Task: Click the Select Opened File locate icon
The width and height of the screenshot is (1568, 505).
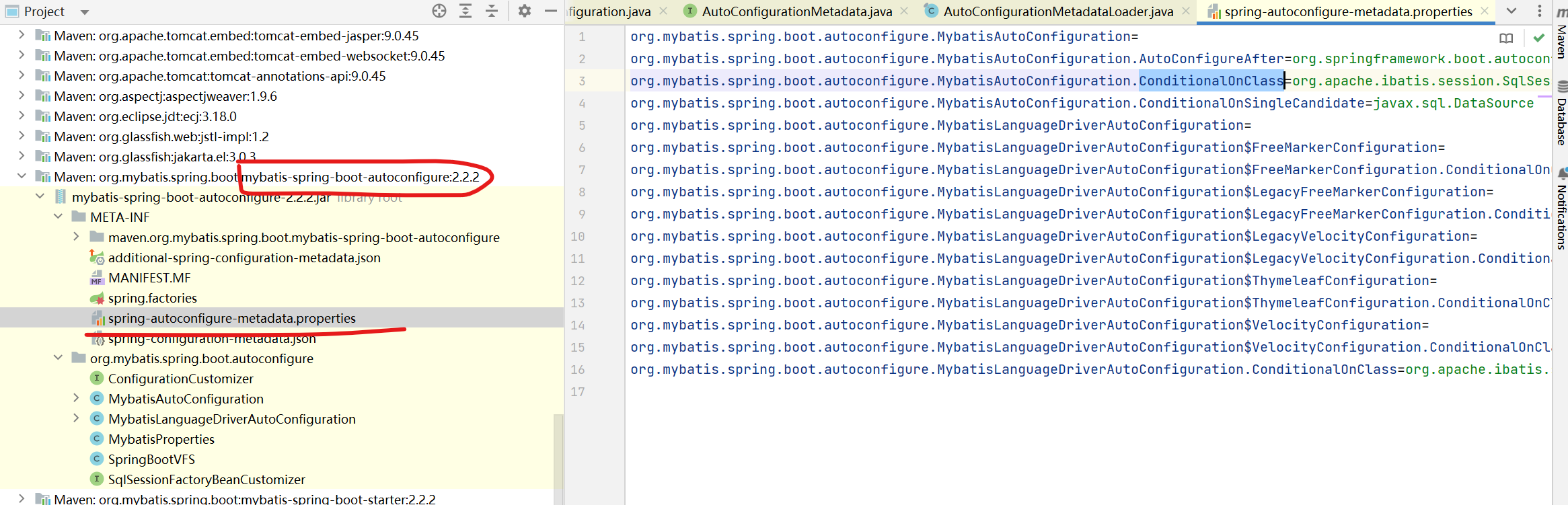Action: (x=439, y=11)
